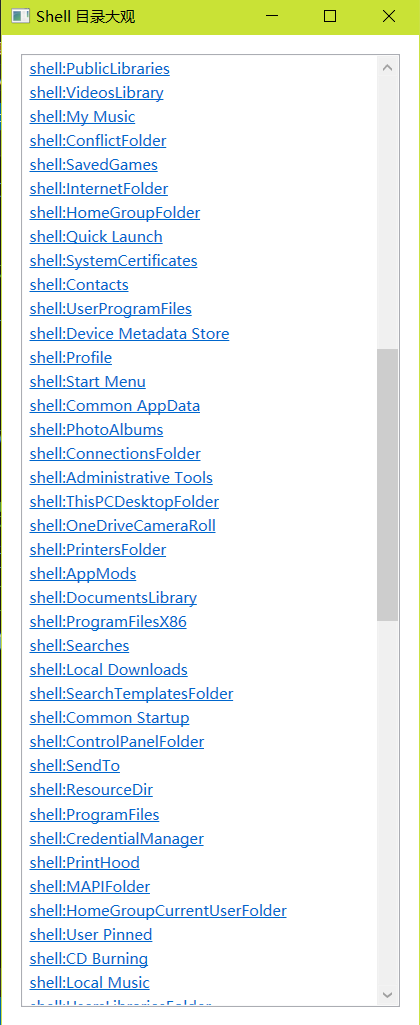Open shell:Device Metadata Store link
Viewport: 420px width, 1025px height.
pyautogui.click(x=130, y=334)
